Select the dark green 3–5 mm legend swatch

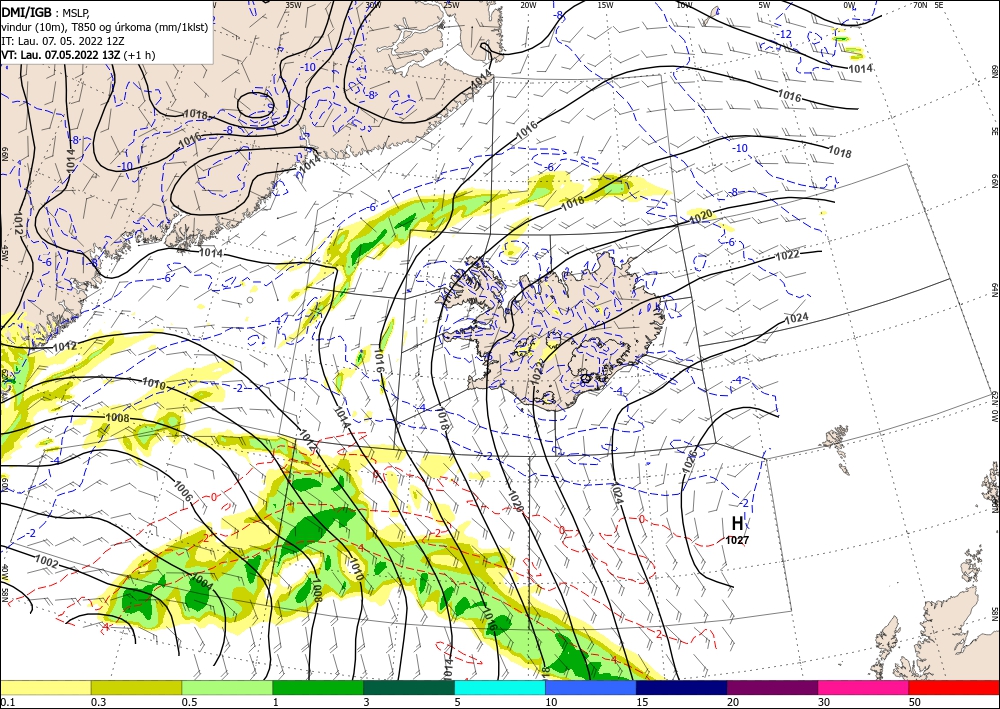409,687
